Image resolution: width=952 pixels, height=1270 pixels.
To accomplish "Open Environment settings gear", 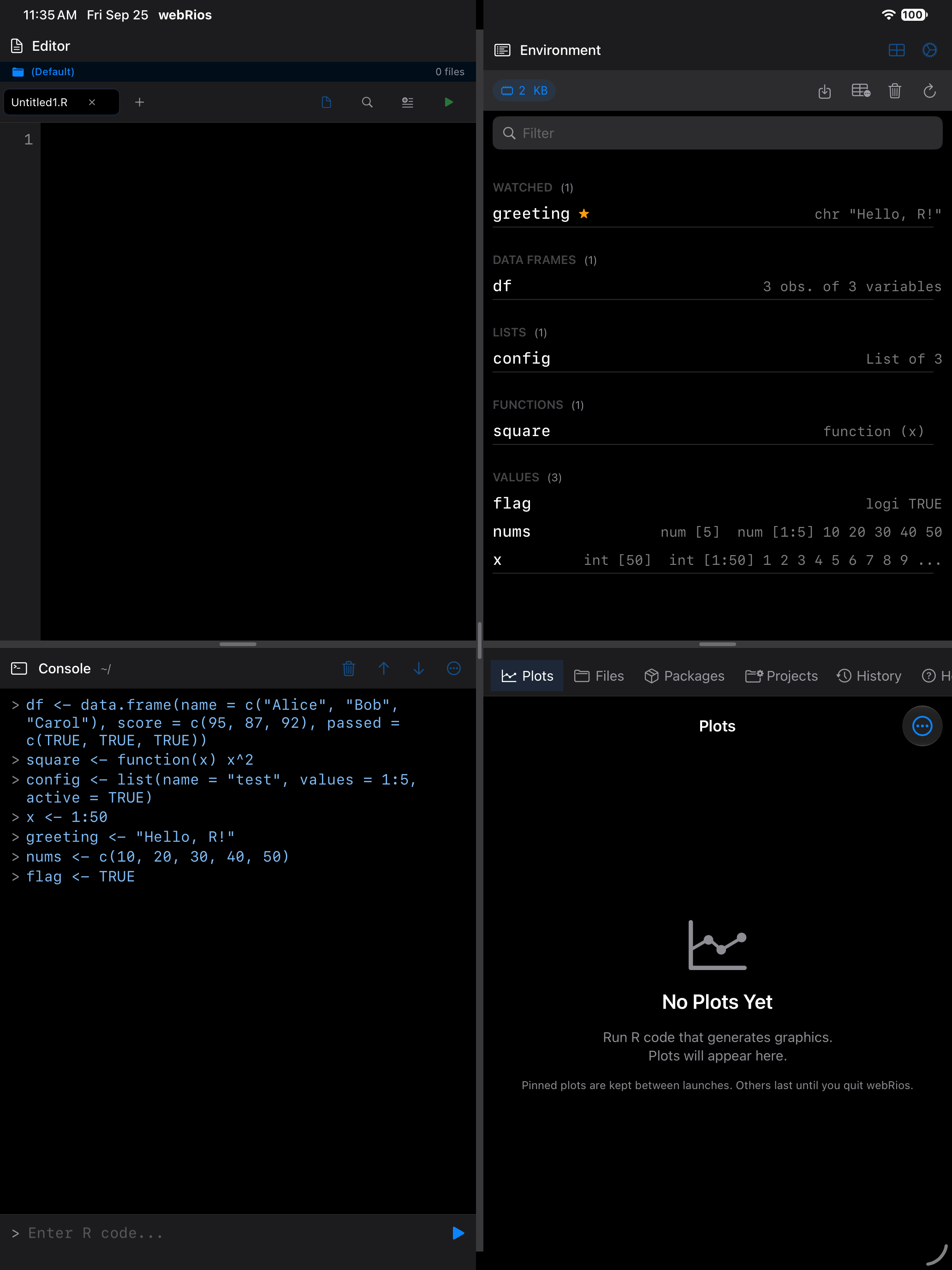I will point(929,50).
